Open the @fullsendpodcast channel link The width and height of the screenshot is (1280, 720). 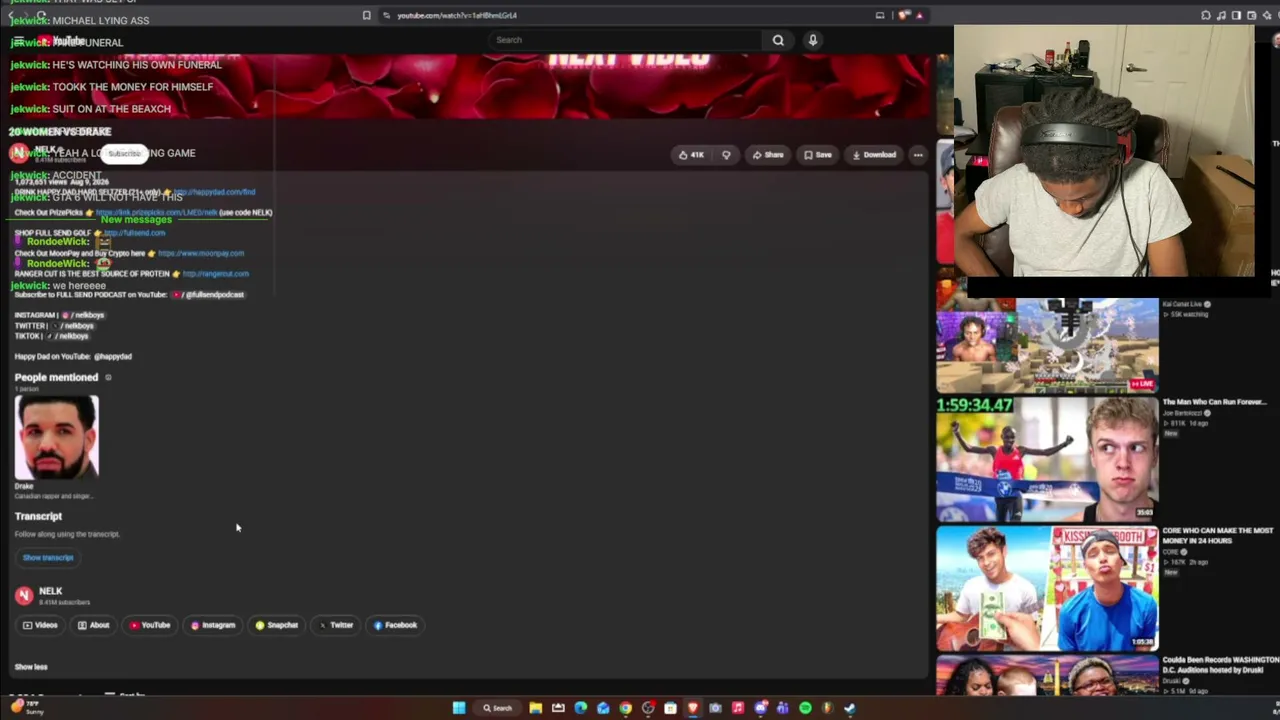coord(208,295)
